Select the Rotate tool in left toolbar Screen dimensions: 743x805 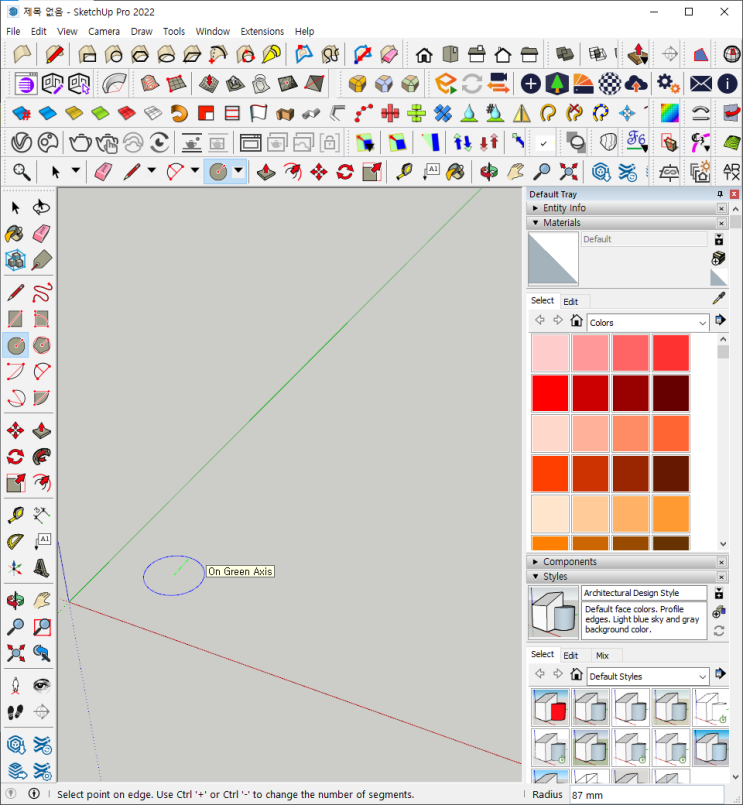tap(15, 456)
